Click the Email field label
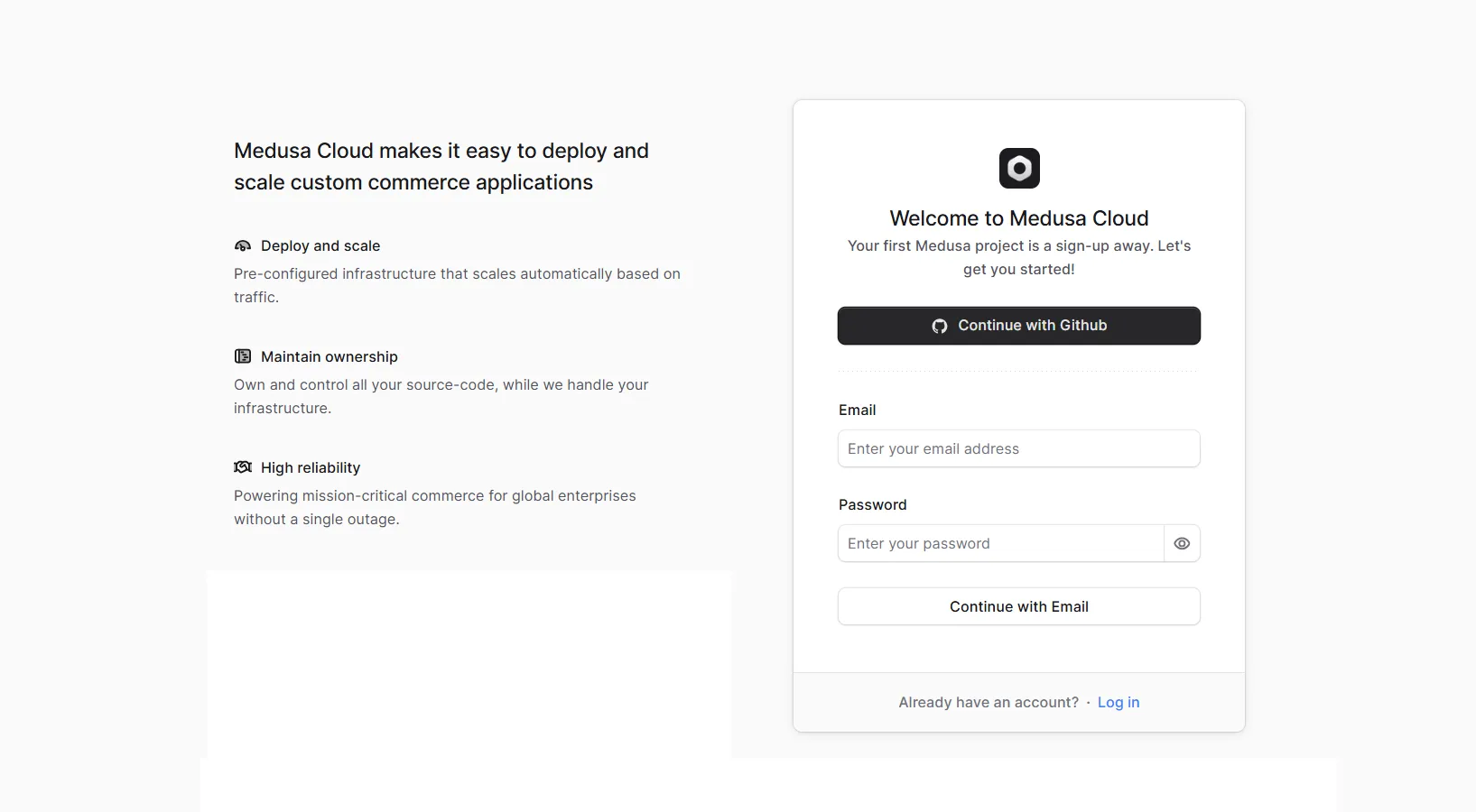This screenshot has width=1476, height=812. tap(857, 410)
